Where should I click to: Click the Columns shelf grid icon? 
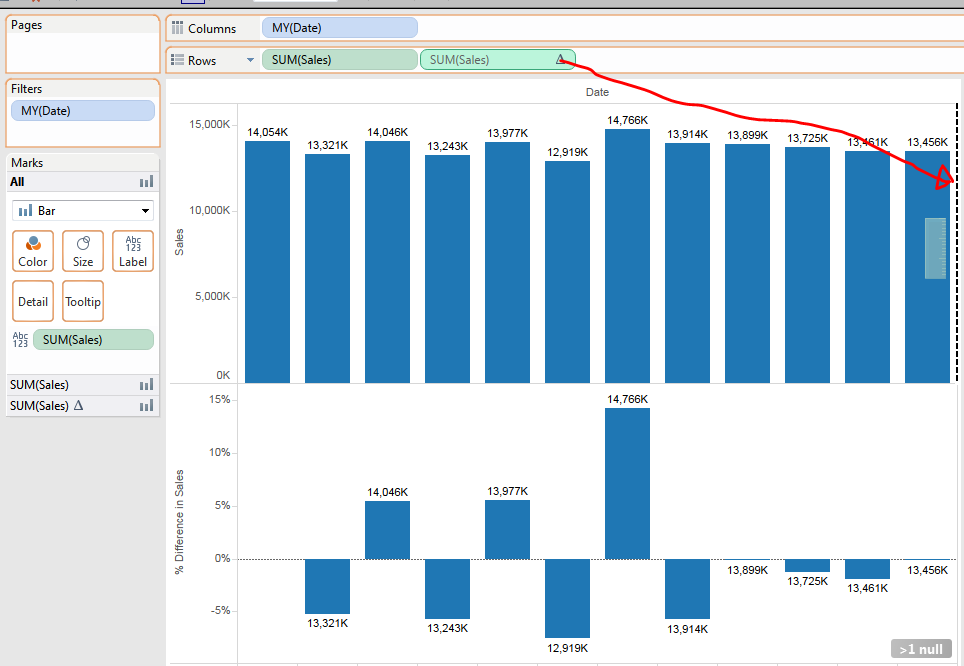178,28
